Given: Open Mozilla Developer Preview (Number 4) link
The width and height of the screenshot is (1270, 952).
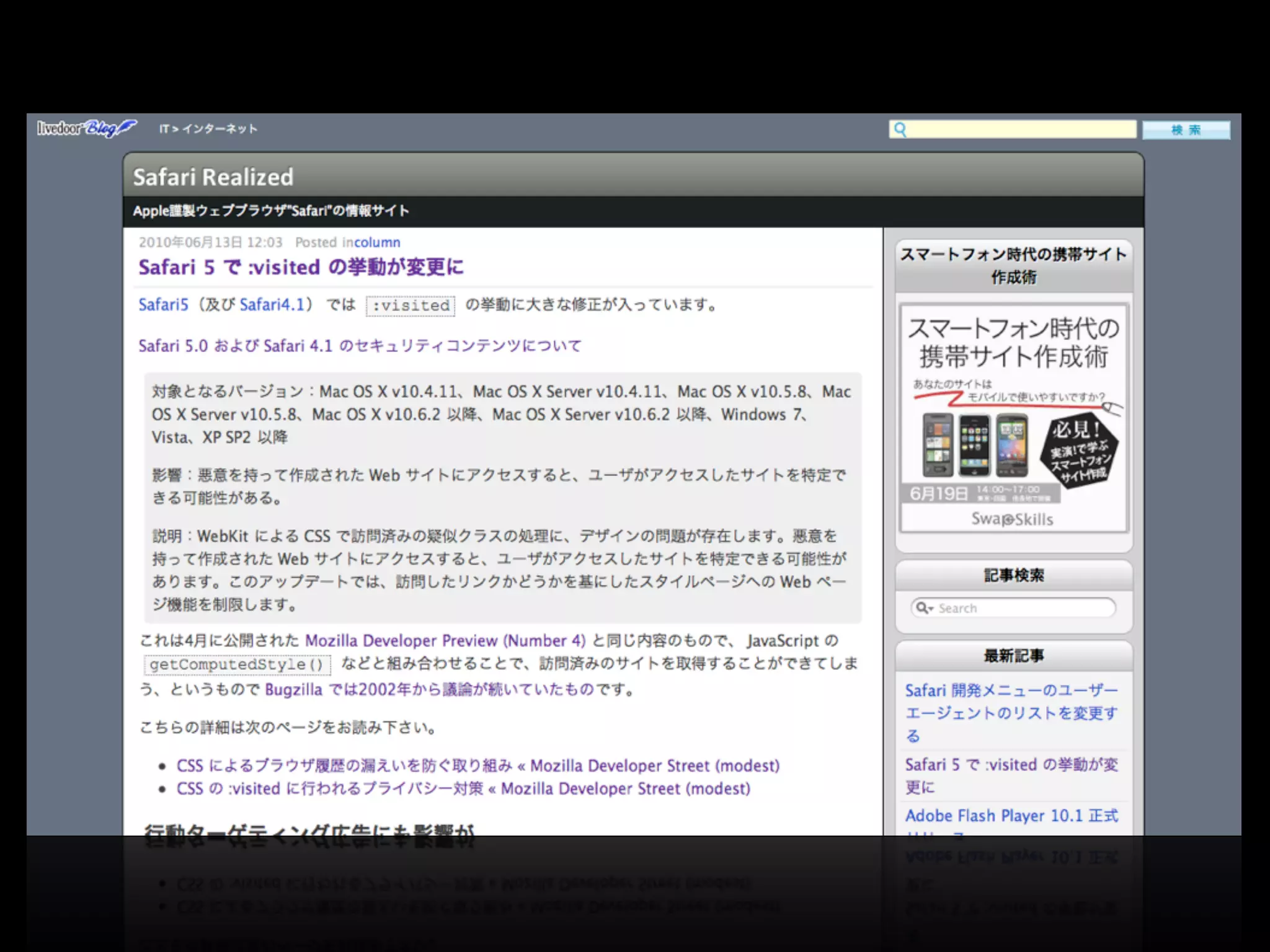Looking at the screenshot, I should (x=445, y=641).
